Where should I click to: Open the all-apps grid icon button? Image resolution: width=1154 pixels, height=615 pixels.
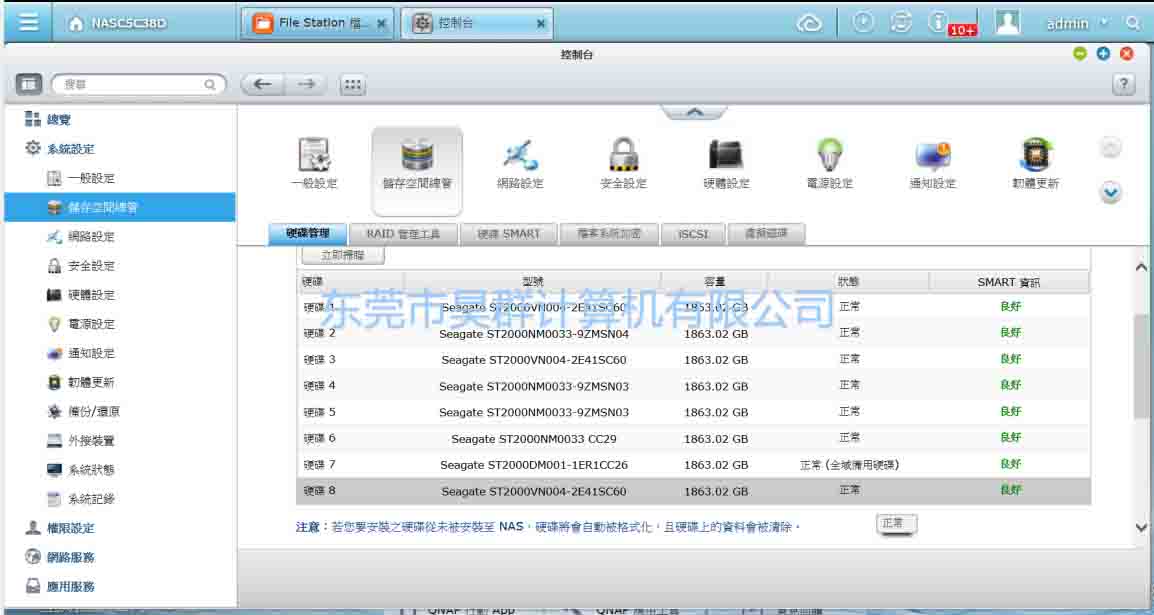click(x=352, y=85)
